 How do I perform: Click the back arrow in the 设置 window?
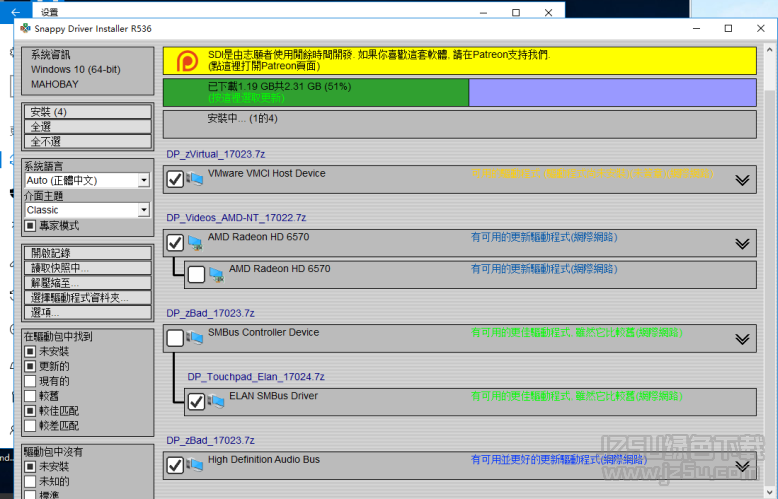point(15,12)
